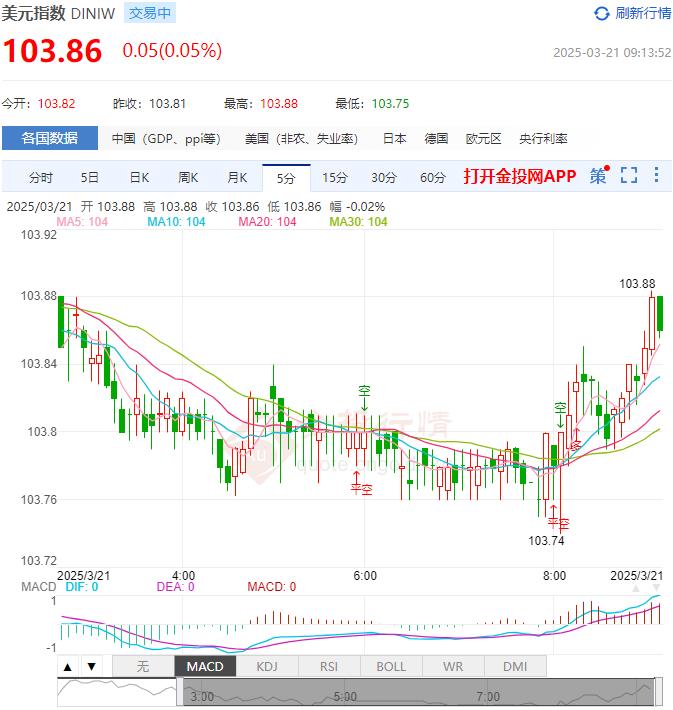This screenshot has width=673, height=710.
Task: Click the MA30: 104 legend label
Action: click(x=358, y=222)
